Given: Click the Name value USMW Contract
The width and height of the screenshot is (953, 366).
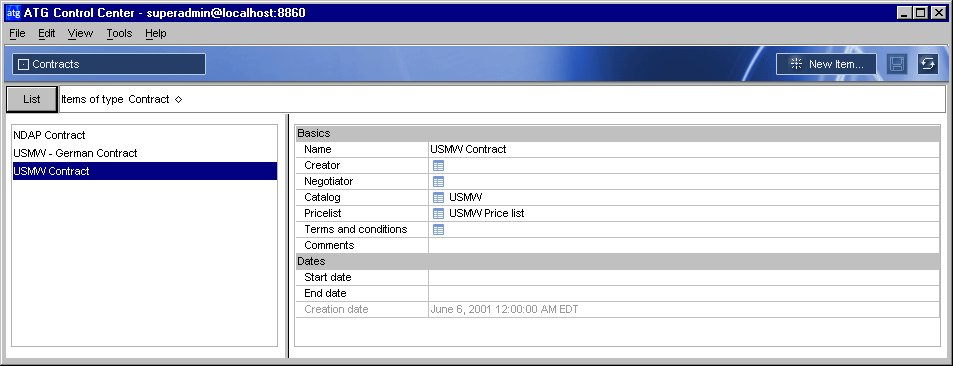Looking at the screenshot, I should [x=468, y=149].
